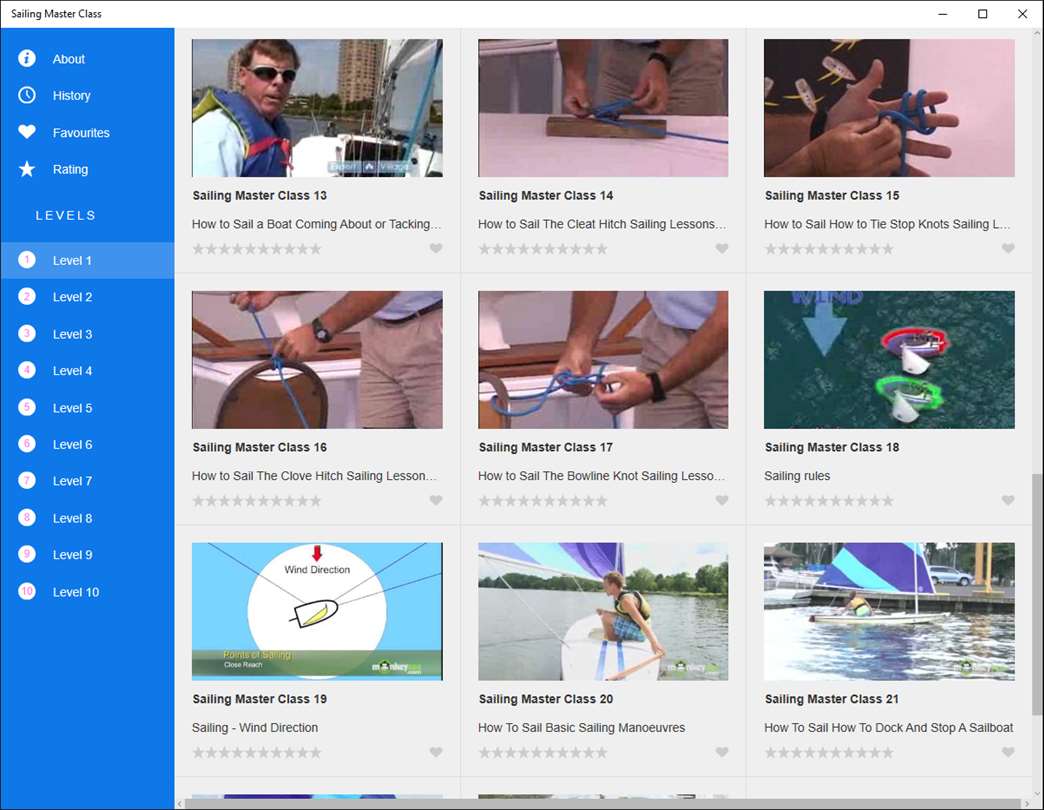
Task: Select Level 3 label in sidebar
Action: tap(73, 334)
